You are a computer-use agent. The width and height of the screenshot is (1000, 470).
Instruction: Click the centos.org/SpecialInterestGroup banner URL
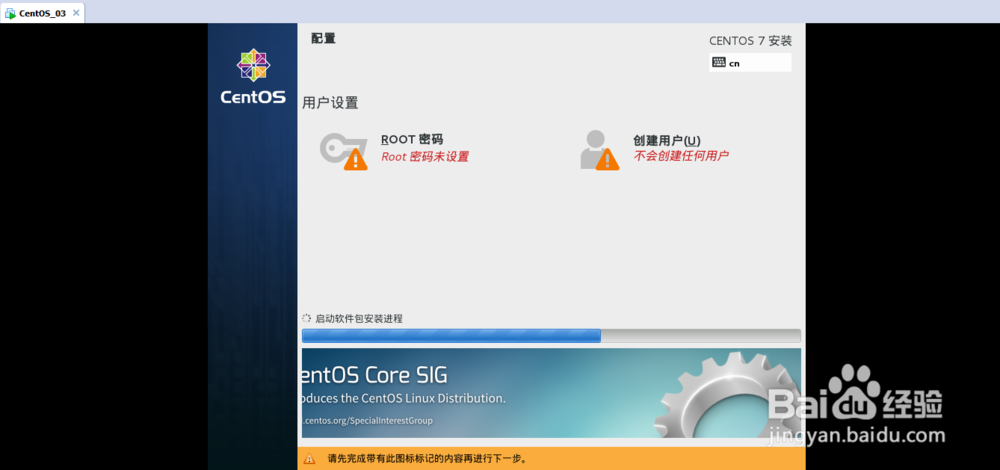point(367,421)
